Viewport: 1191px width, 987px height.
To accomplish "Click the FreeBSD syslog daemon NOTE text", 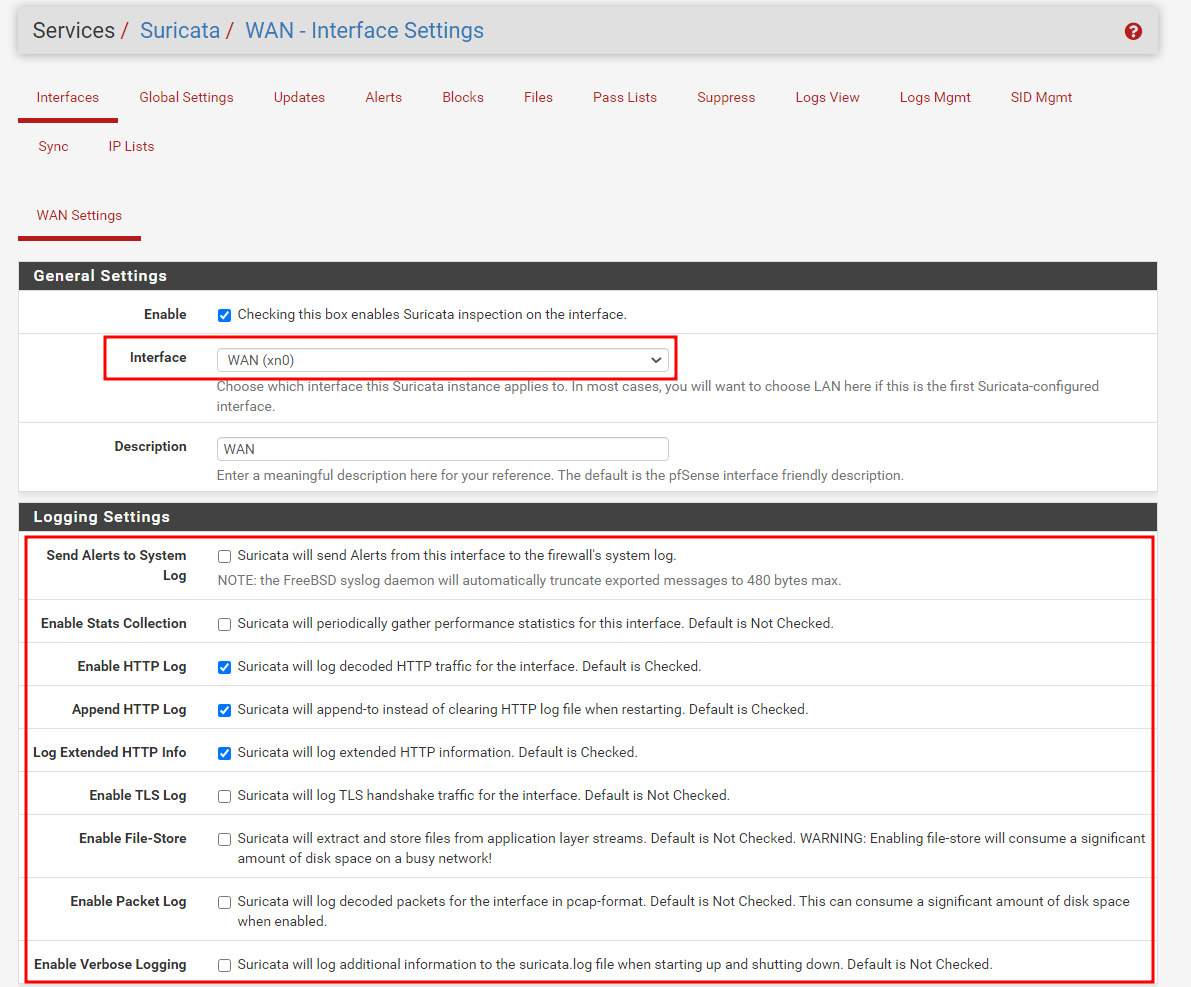I will 529,580.
